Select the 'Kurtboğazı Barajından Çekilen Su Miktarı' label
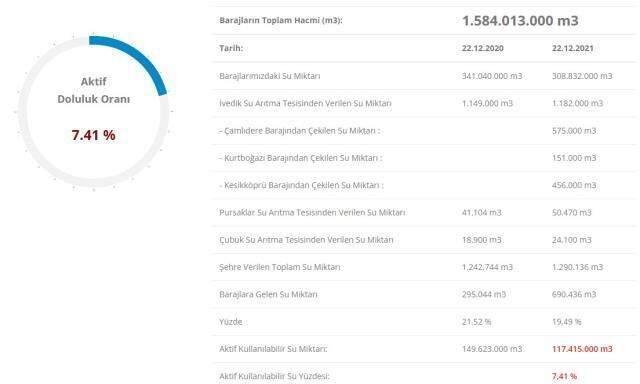This screenshot has width=640, height=384. pyautogui.click(x=301, y=158)
